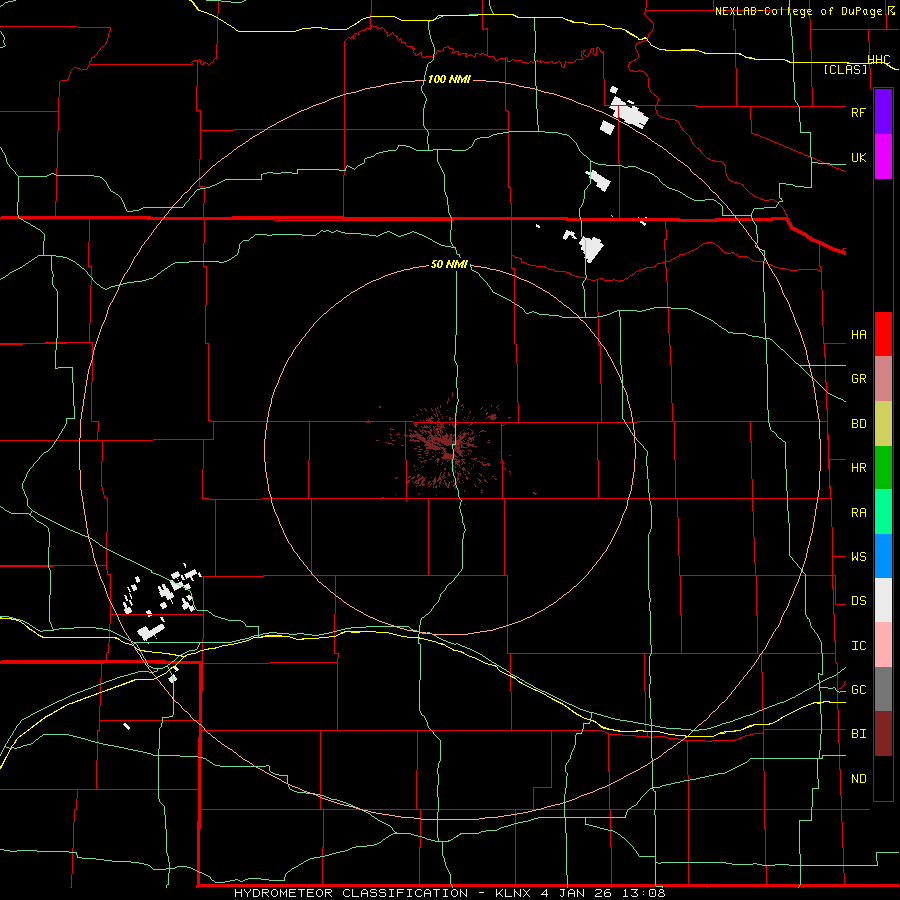Click the 'WS' legend label
This screenshot has height=900, width=900.
tap(858, 557)
